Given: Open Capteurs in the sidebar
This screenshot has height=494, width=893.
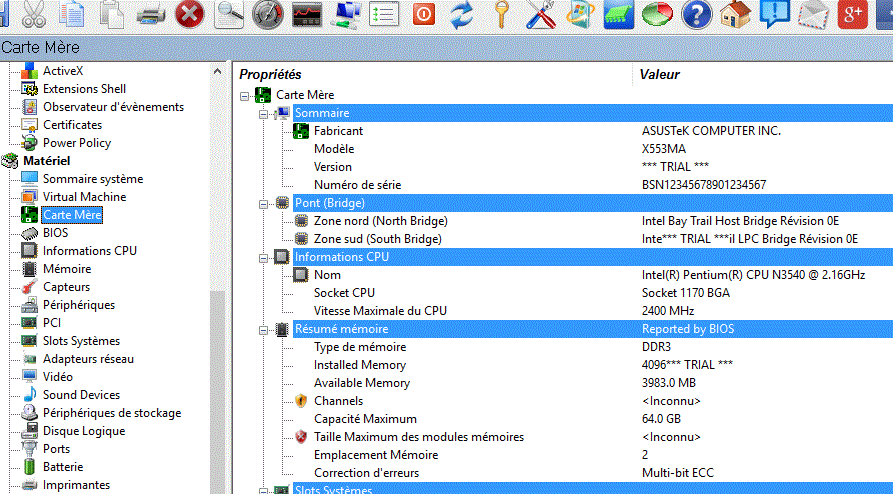Looking at the screenshot, I should (x=66, y=287).
